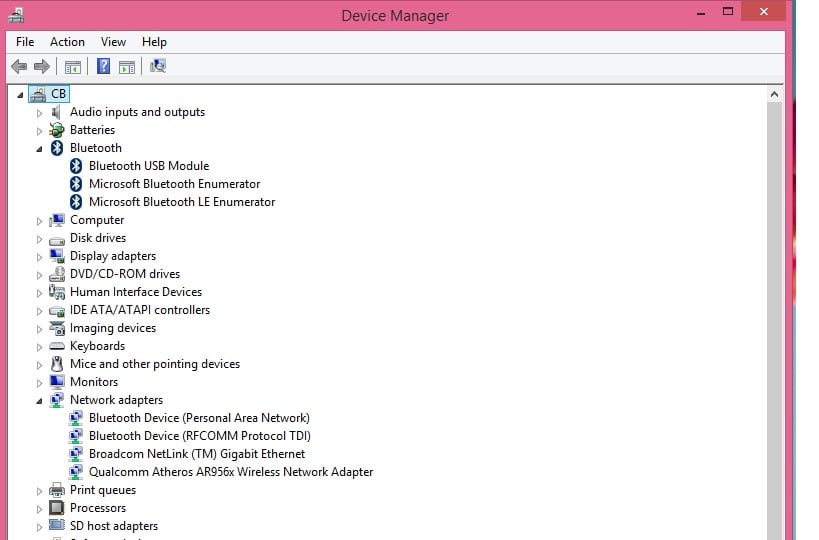The height and width of the screenshot is (540, 819).
Task: Click the Qualcomm Atheros adapter icon
Action: (76, 472)
